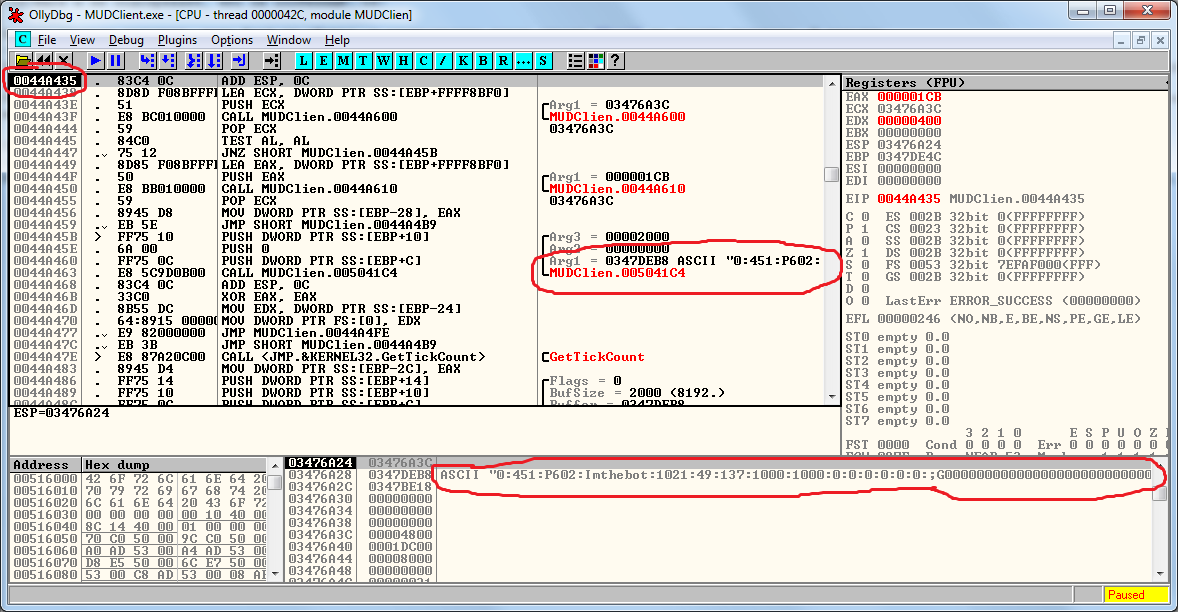Click the Paused status indicator

[x=1136, y=595]
